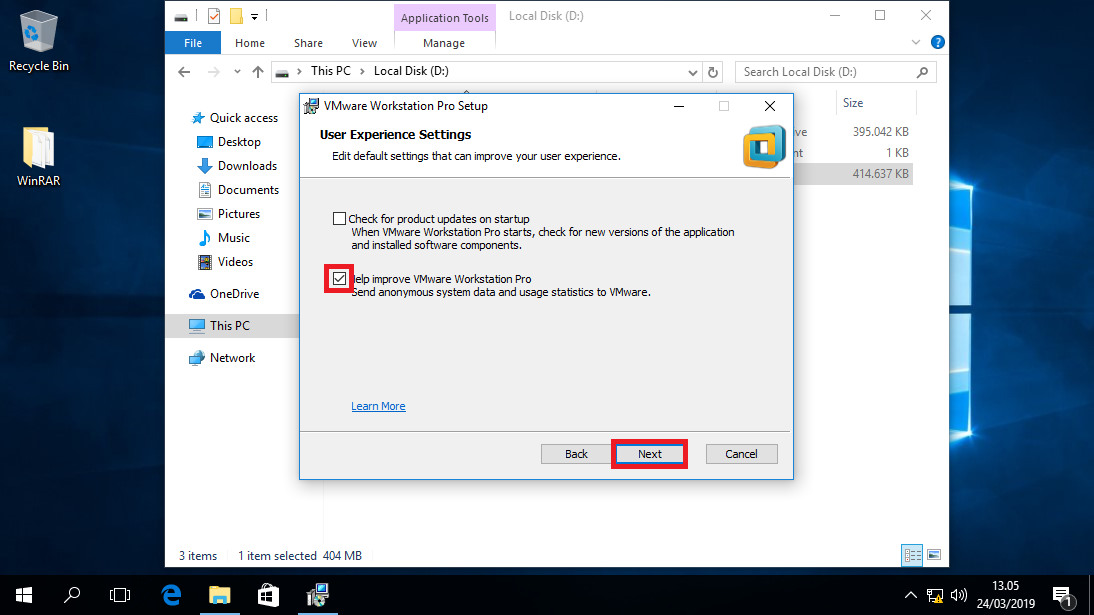Select the file sized 395.042 KB
Image resolution: width=1094 pixels, height=615 pixels.
(x=881, y=132)
